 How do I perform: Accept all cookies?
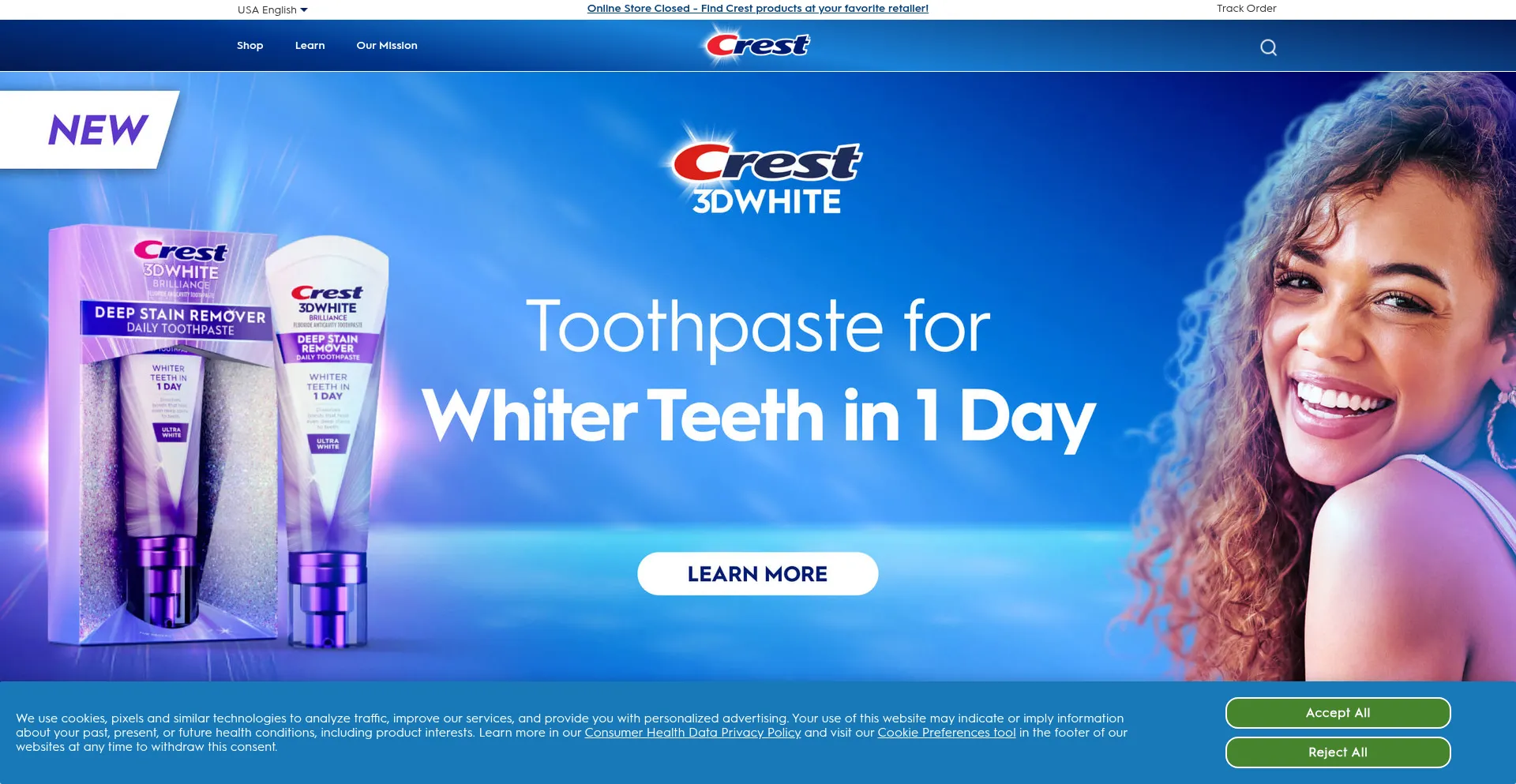(x=1338, y=713)
